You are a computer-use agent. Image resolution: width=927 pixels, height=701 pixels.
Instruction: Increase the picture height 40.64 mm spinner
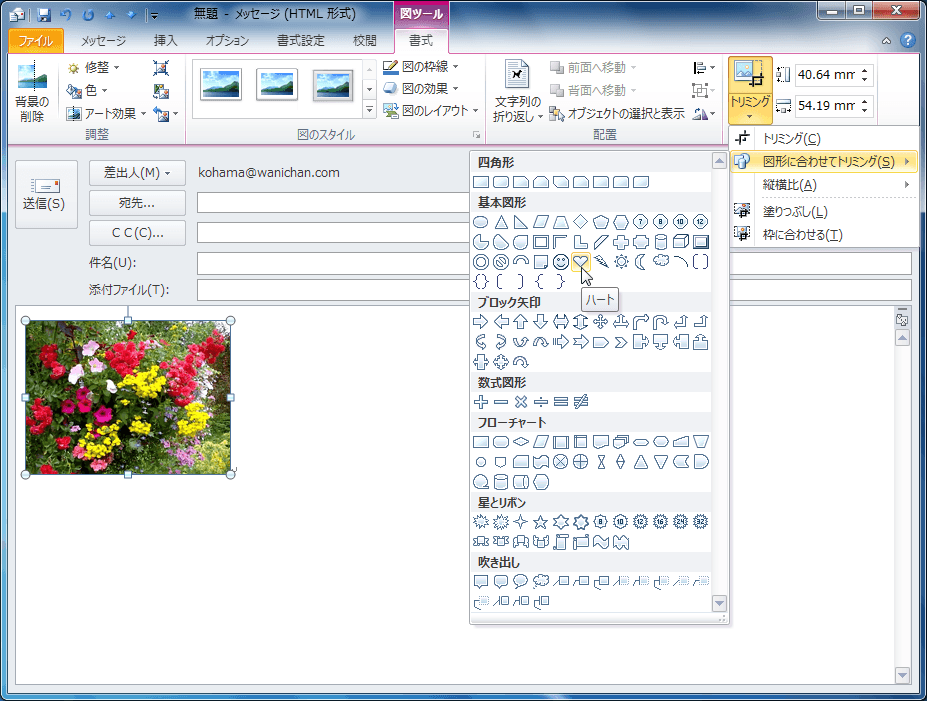pyautogui.click(x=864, y=71)
